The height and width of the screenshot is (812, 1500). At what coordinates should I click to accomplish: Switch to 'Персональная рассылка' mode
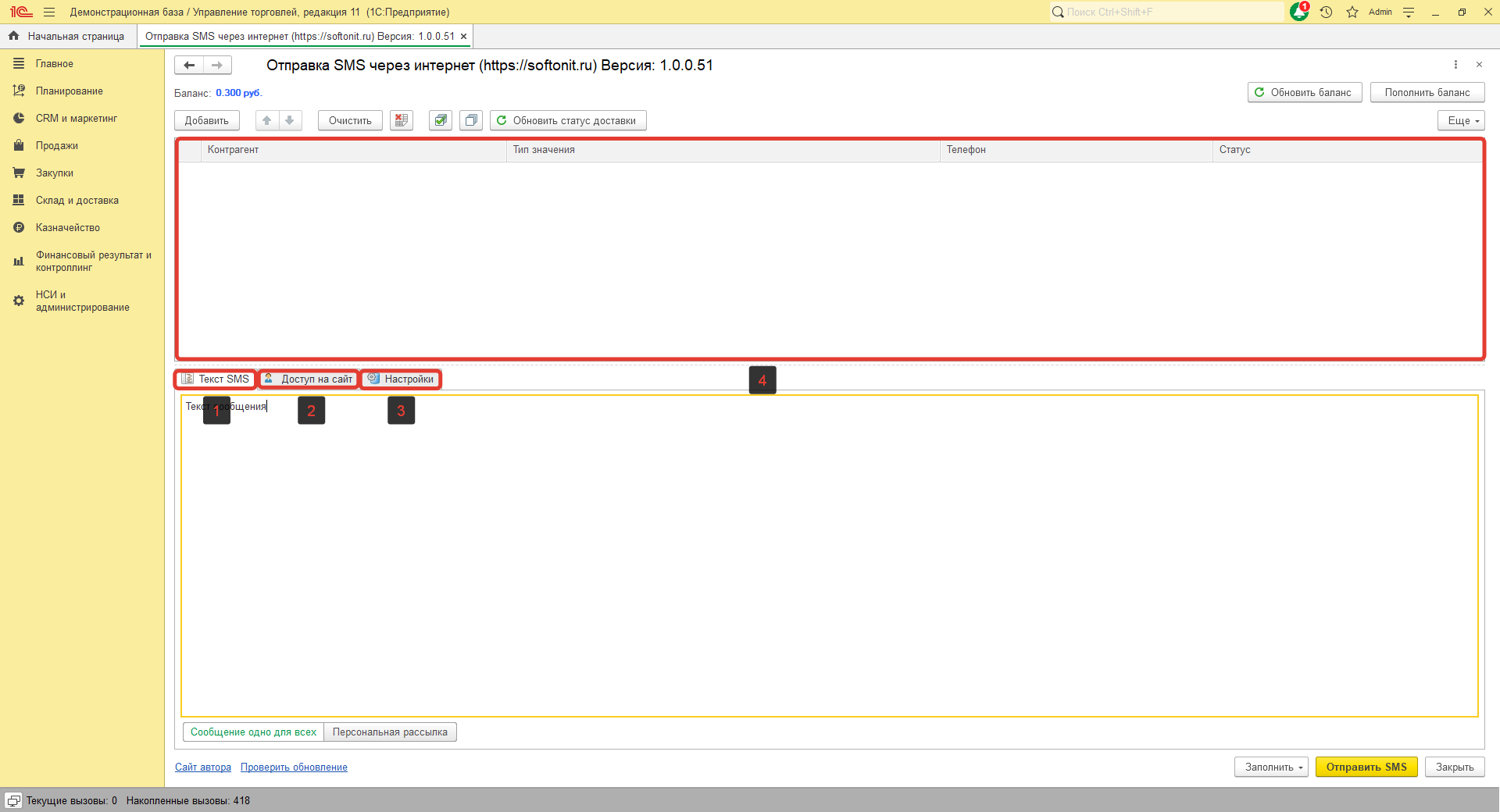(390, 732)
